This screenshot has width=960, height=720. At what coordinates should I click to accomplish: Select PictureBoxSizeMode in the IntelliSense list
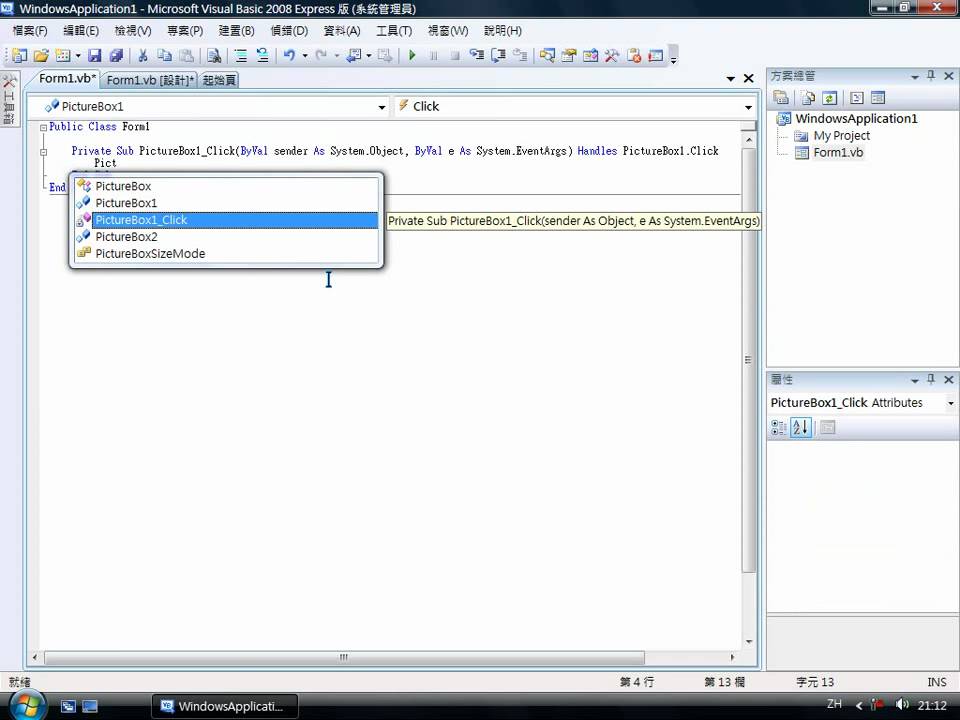pos(226,253)
